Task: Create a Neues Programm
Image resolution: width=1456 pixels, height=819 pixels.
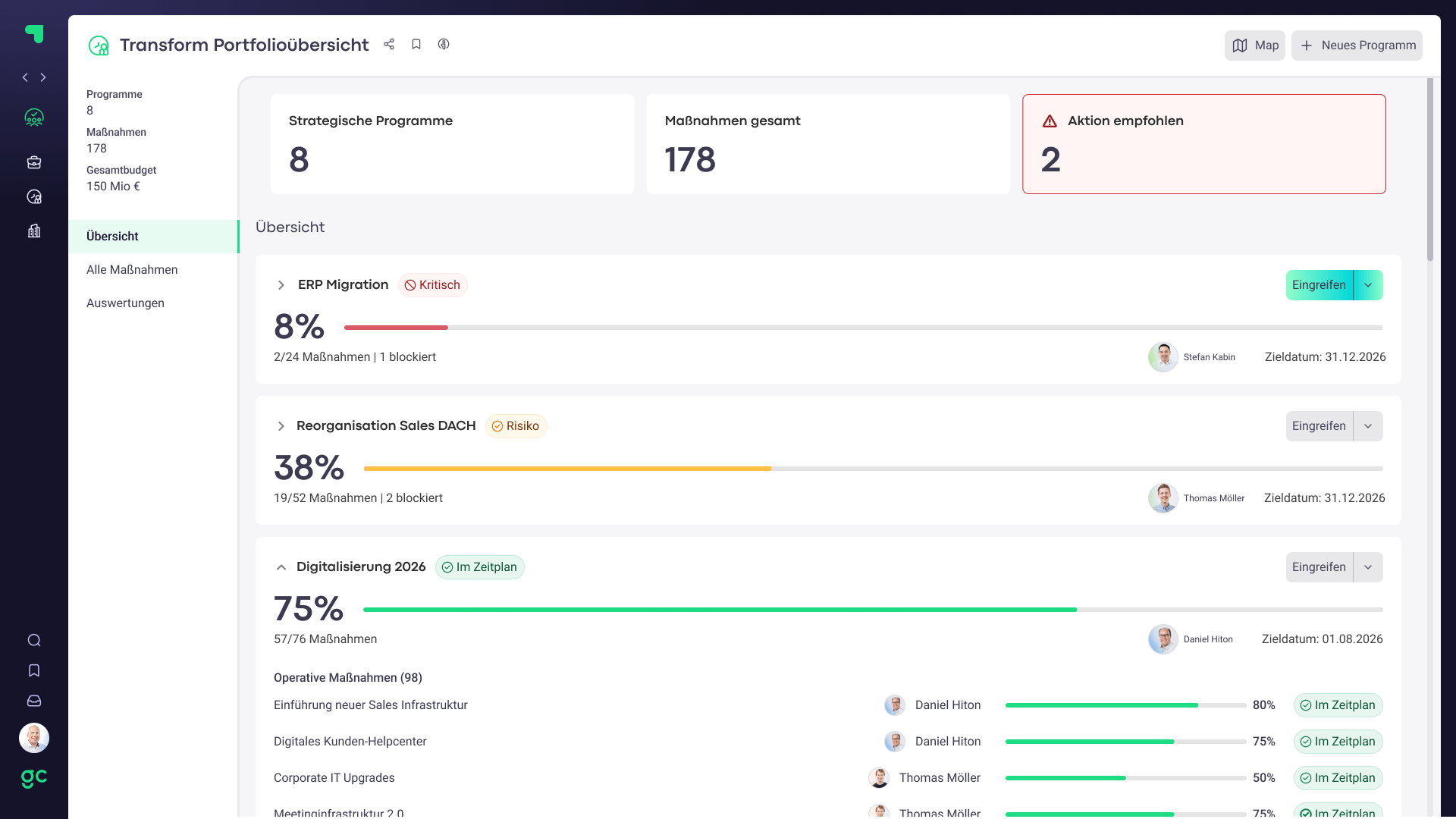Action: tap(1357, 45)
